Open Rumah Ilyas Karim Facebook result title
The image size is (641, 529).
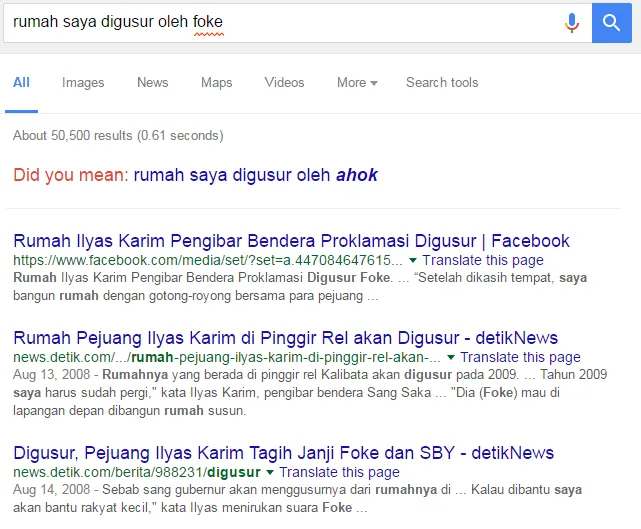pos(291,241)
